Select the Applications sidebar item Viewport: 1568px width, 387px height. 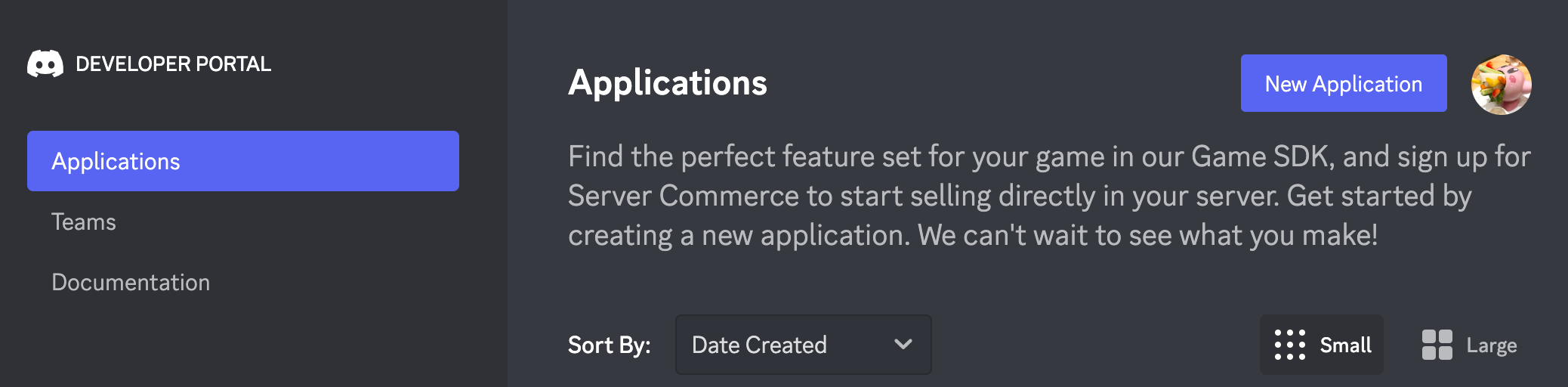pos(242,161)
